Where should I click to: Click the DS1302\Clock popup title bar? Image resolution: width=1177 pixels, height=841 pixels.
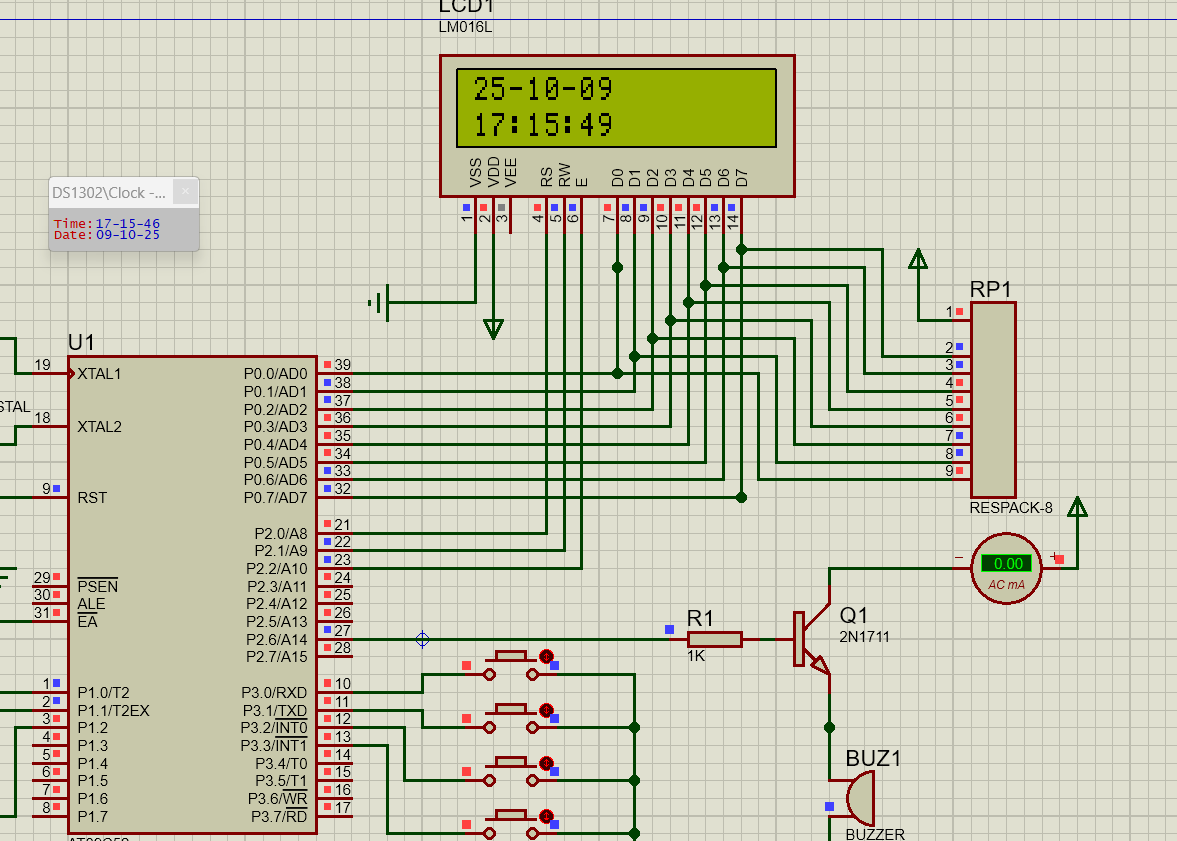tap(110, 192)
